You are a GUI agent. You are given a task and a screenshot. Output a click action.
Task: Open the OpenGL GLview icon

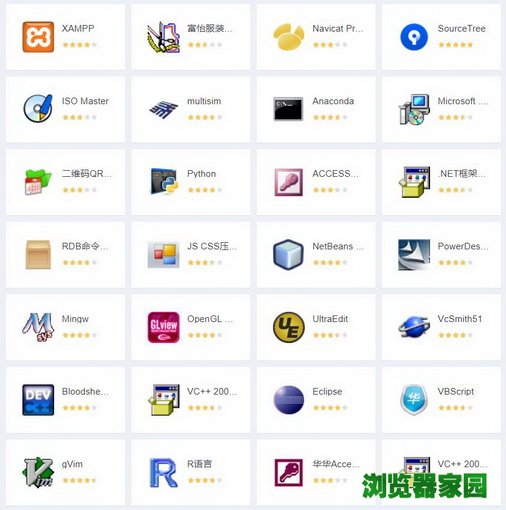point(163,327)
